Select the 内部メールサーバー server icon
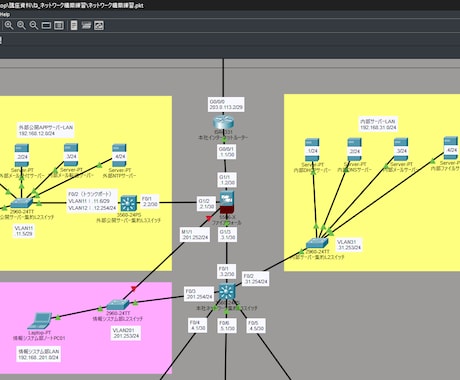This screenshot has width=460, height=380. [401, 150]
